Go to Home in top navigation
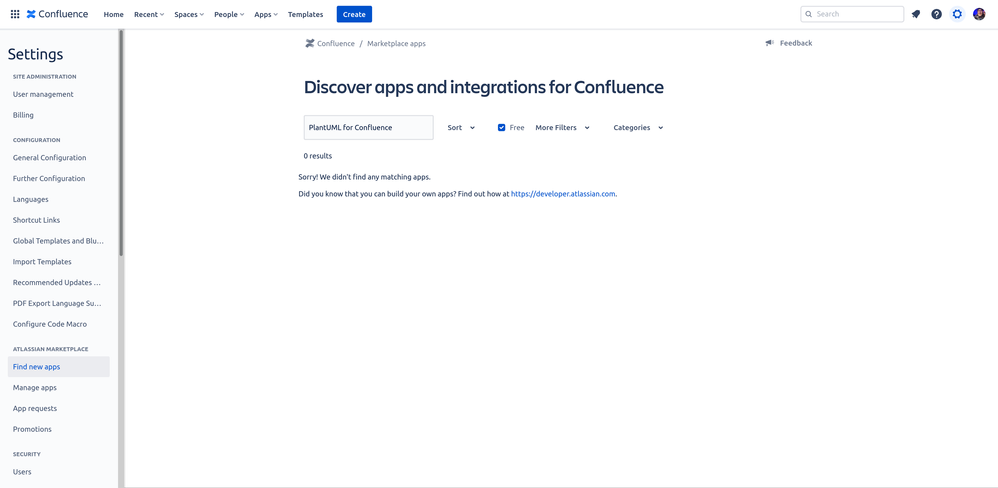This screenshot has height=488, width=998. click(x=114, y=14)
